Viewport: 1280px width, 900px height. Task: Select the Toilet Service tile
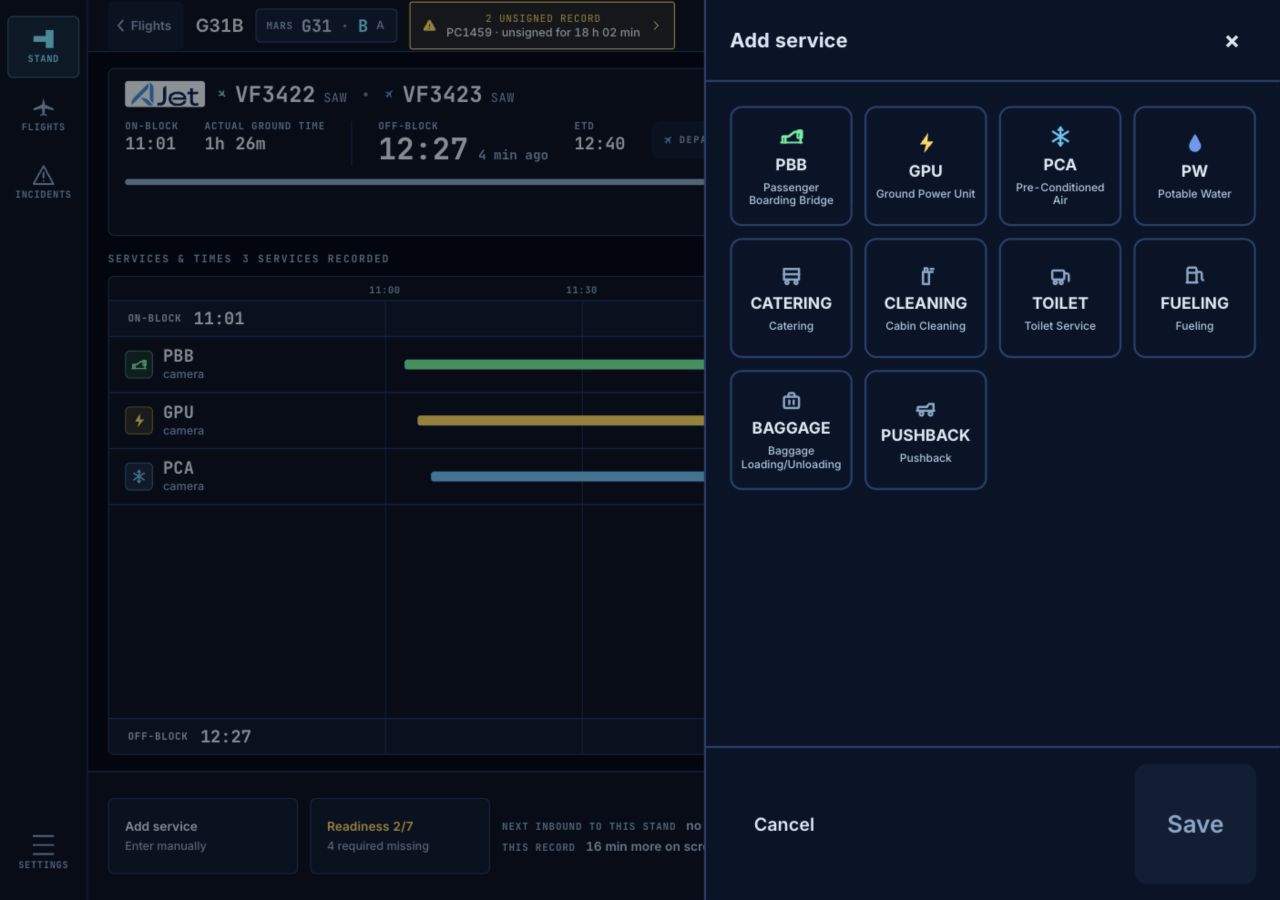1060,298
